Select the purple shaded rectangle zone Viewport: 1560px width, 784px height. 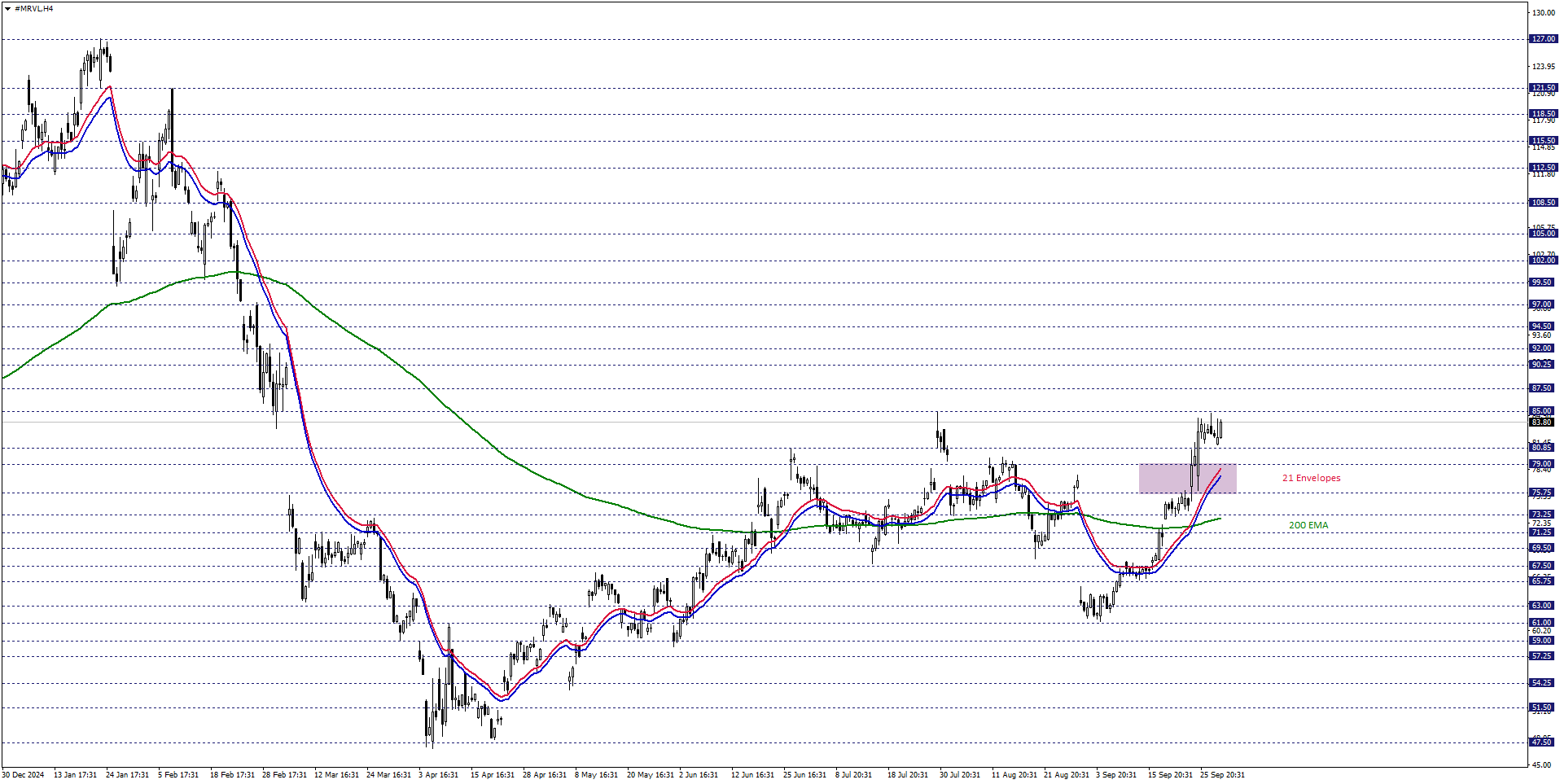pyautogui.click(x=1187, y=478)
